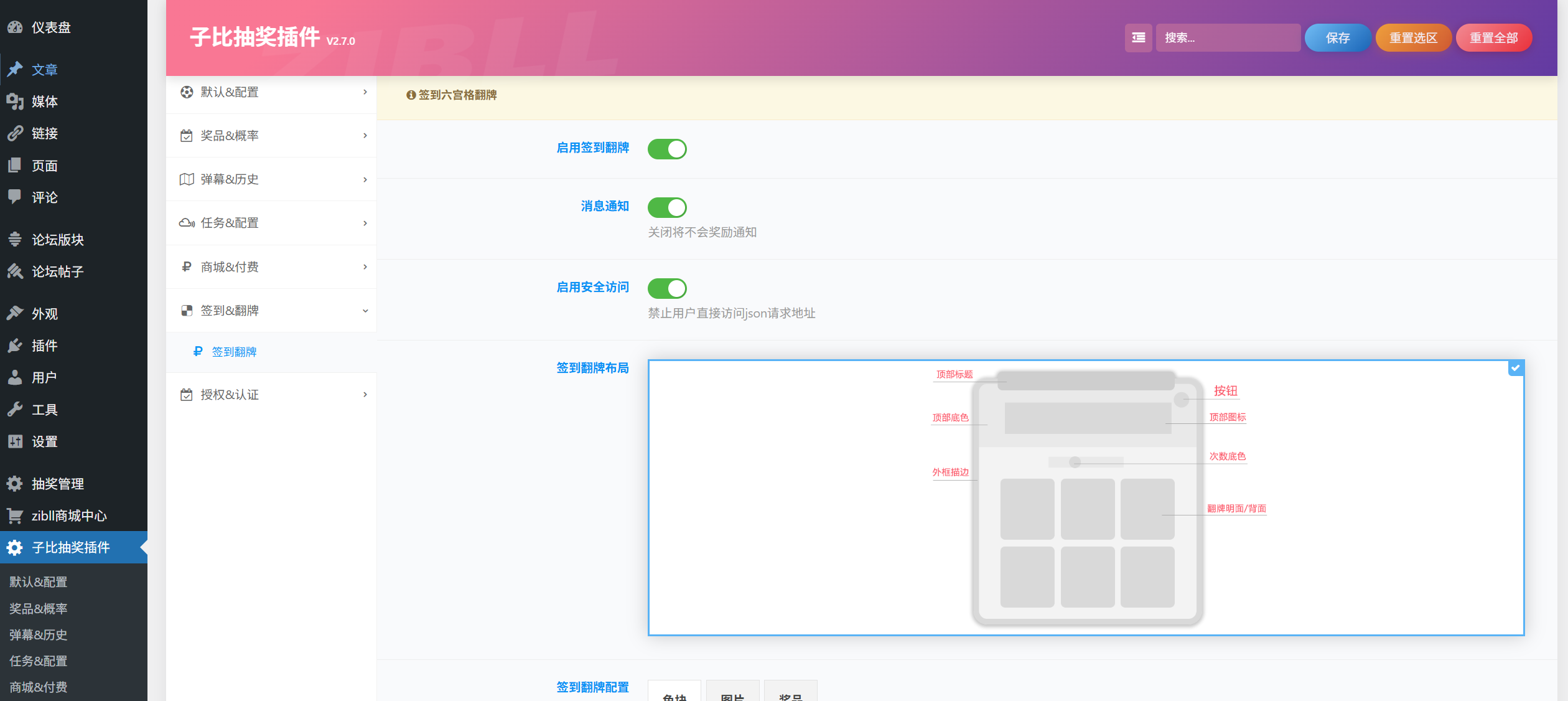Open the 签到翻牌 submenu item
This screenshot has height=701, width=1568.
tap(233, 352)
